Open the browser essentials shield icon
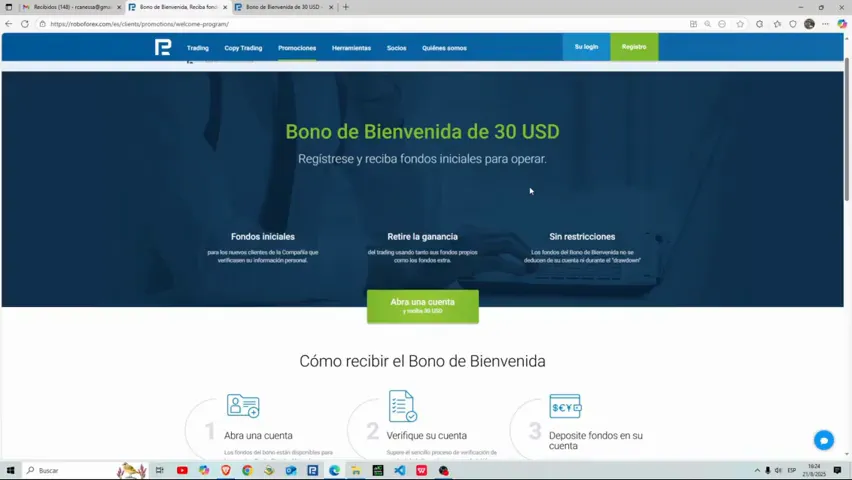This screenshot has width=852, height=480. pos(793,24)
